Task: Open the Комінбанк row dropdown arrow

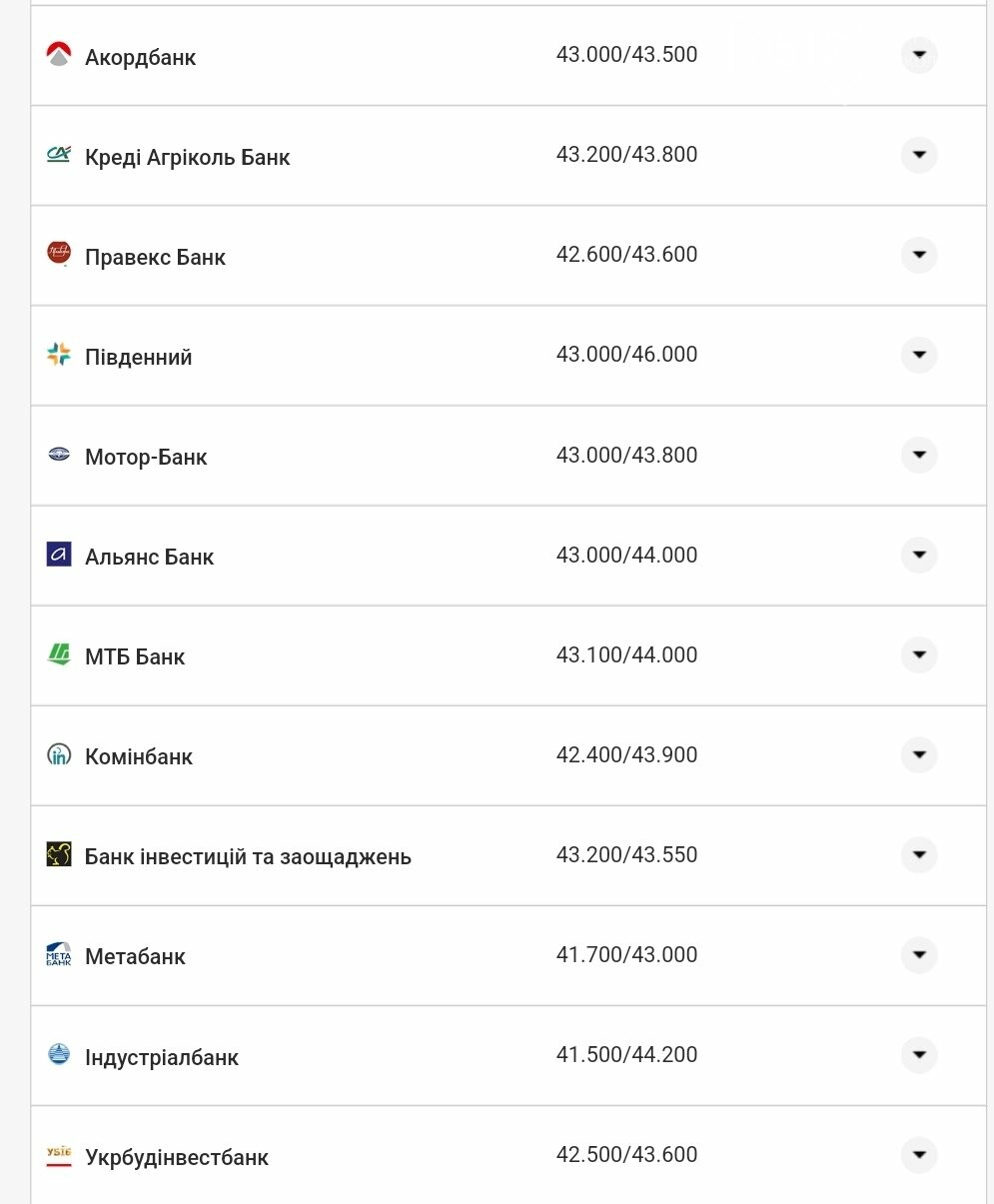Action: pyautogui.click(x=919, y=754)
